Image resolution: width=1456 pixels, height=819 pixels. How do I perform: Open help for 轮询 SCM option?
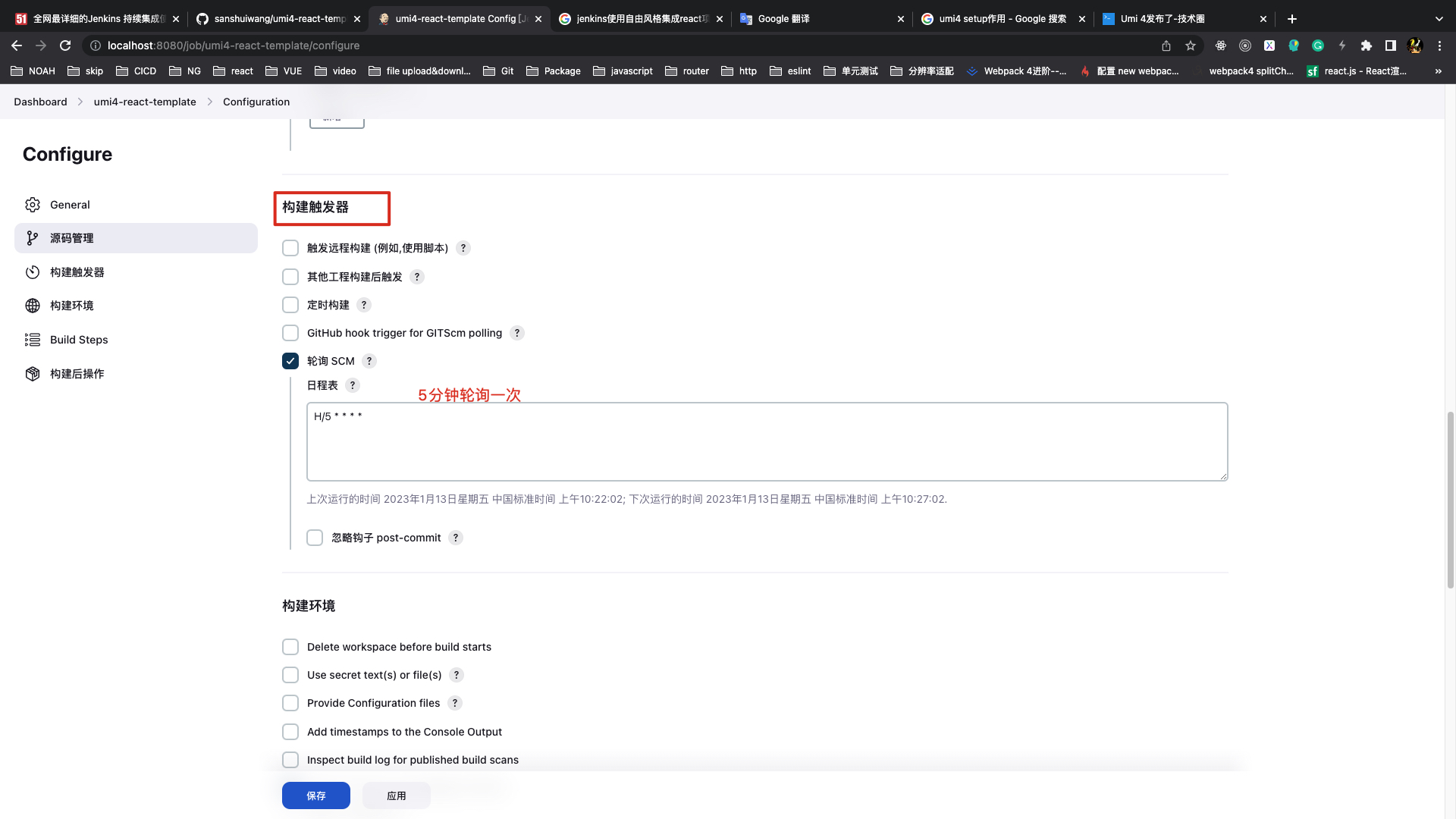[x=369, y=361]
